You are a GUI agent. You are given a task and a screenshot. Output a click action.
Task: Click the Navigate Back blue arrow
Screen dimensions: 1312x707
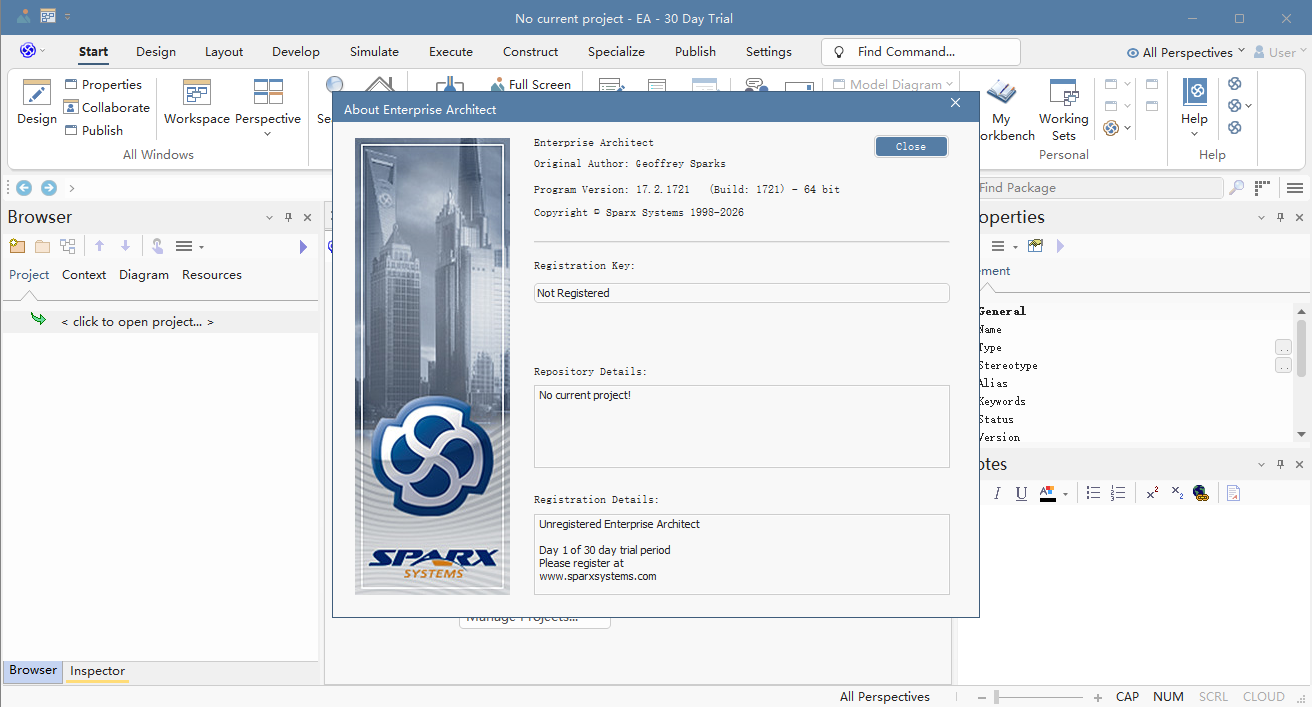24,187
